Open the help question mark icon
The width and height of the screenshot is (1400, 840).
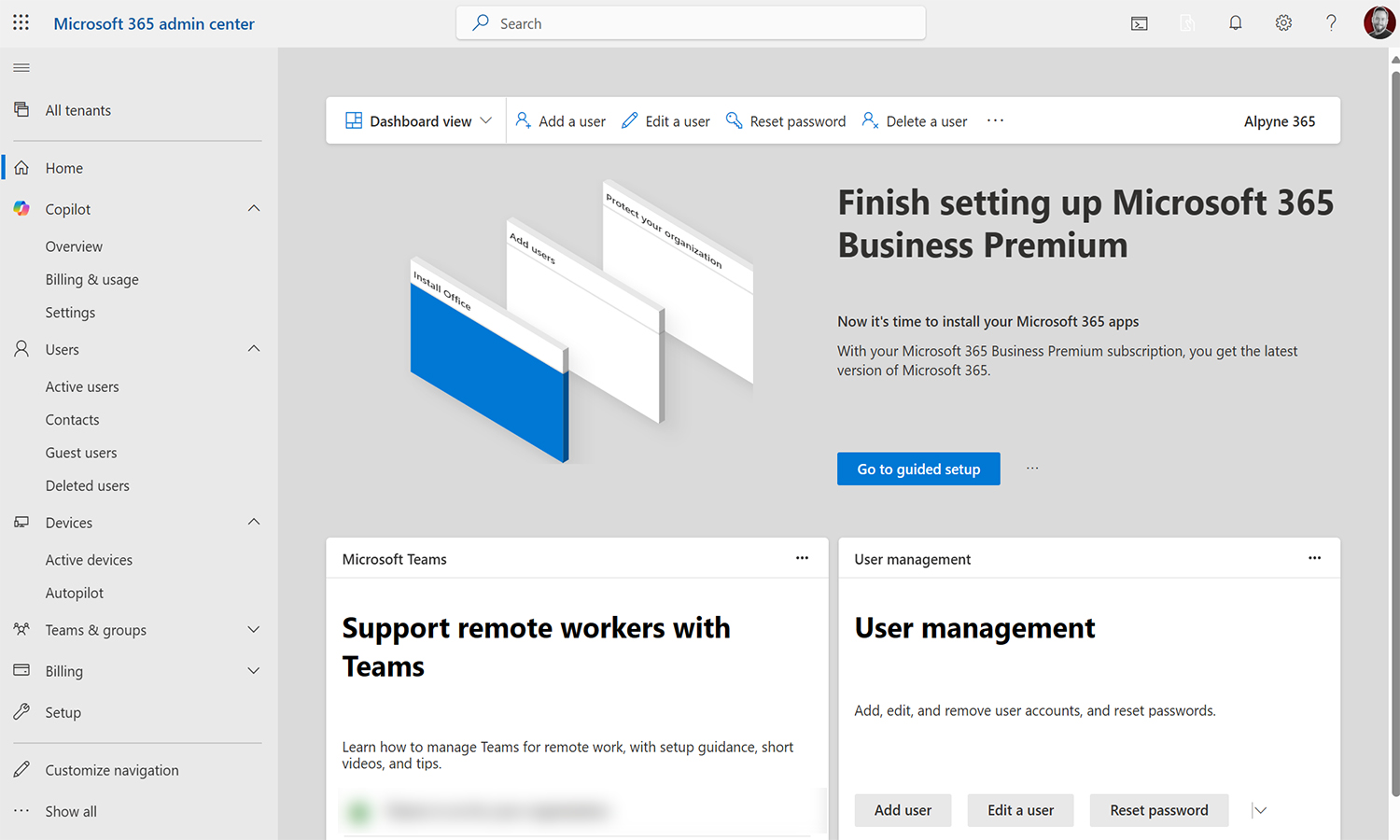click(x=1331, y=22)
